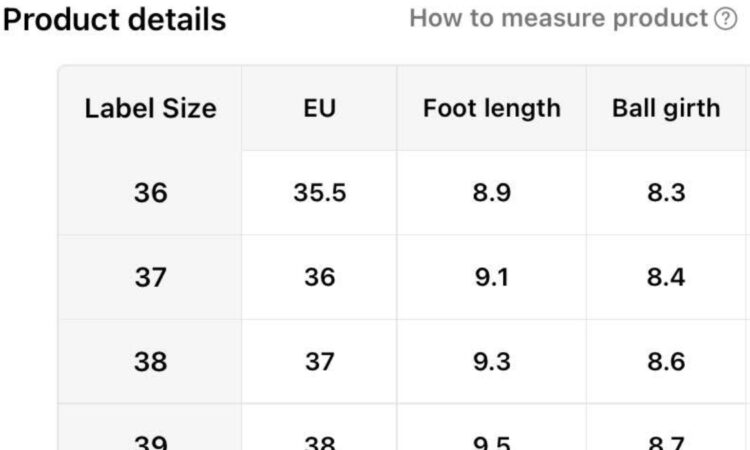750x450 pixels.
Task: Click the foot length 9.3 cell
Action: click(x=492, y=362)
